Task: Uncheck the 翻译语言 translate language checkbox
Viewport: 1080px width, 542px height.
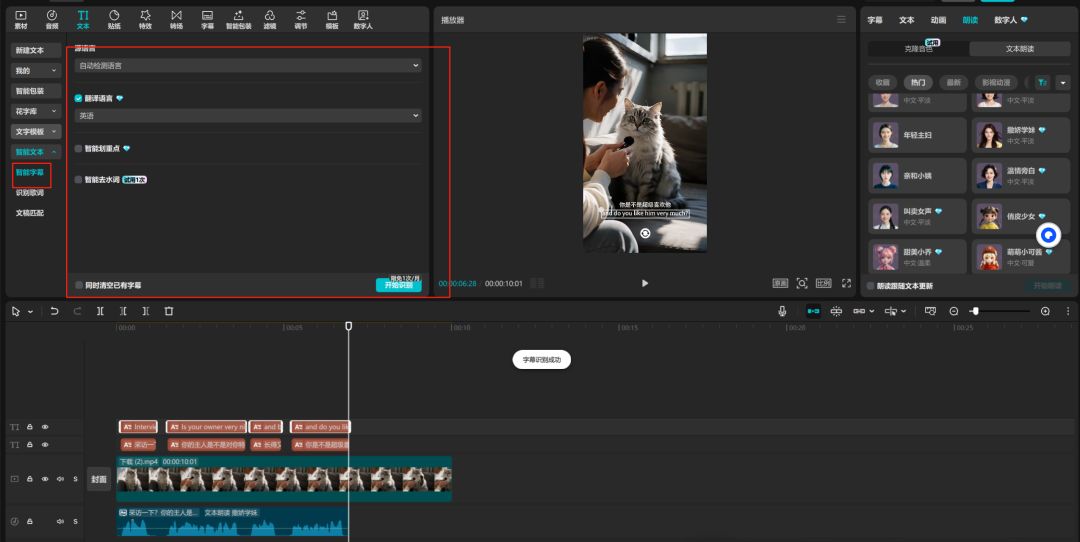Action: click(79, 98)
